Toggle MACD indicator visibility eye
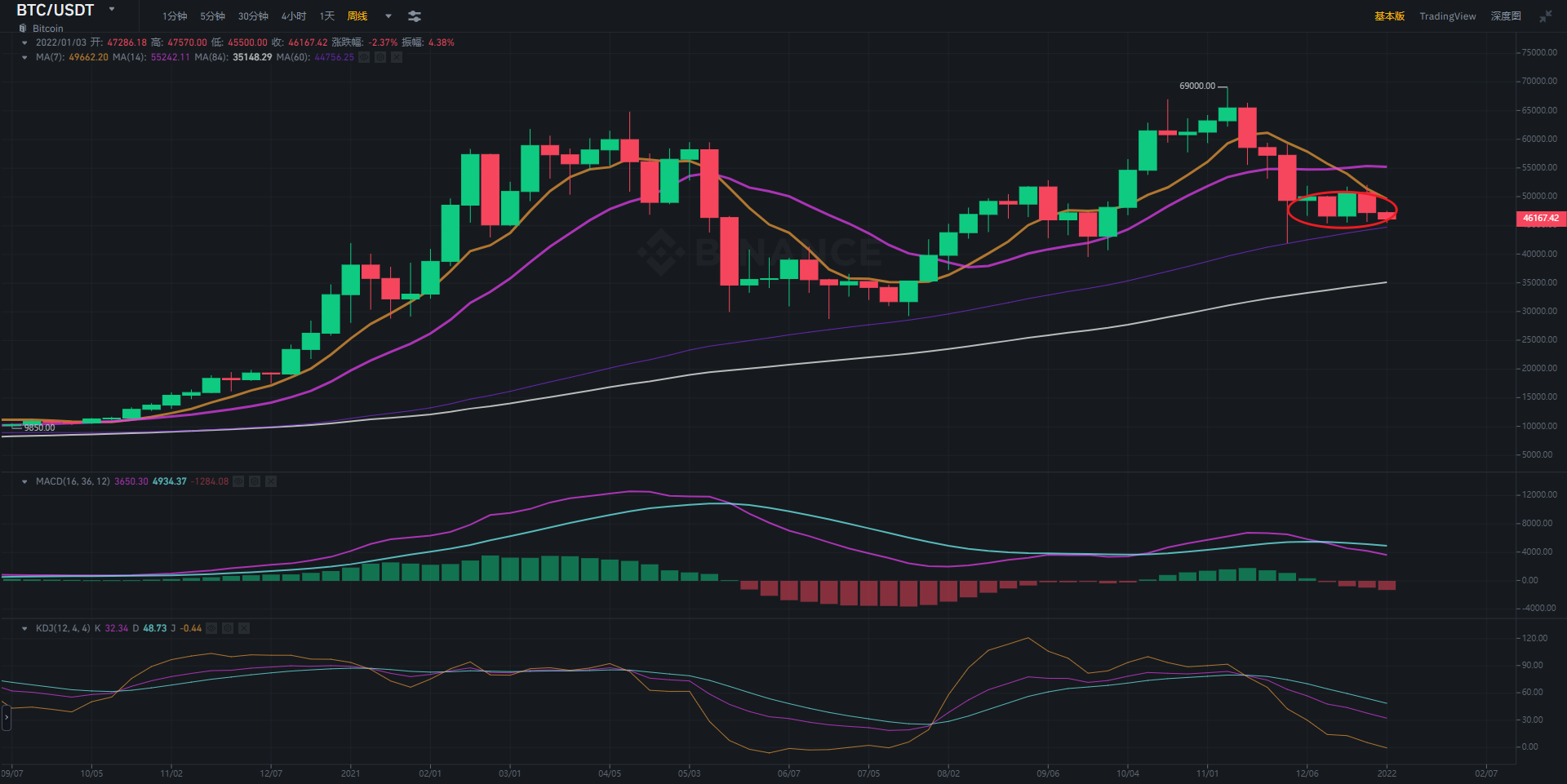The image size is (1567, 784). 238,481
